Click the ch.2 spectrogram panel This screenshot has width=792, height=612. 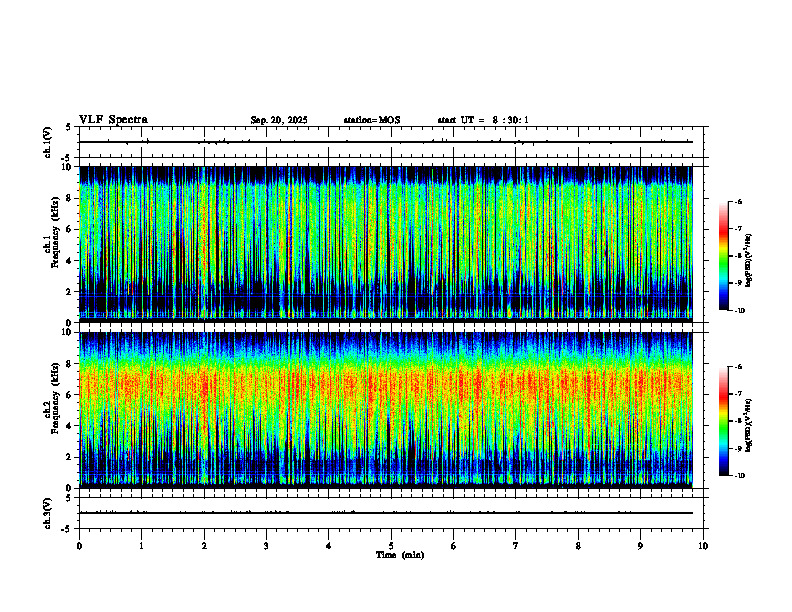[x=386, y=410]
